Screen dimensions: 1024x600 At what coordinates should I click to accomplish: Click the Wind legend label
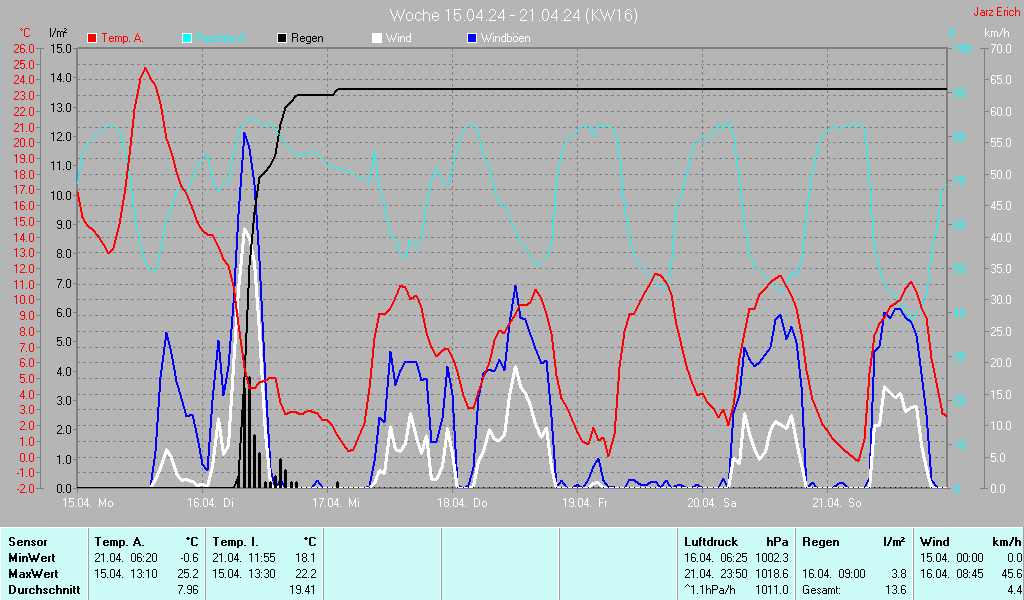[398, 39]
